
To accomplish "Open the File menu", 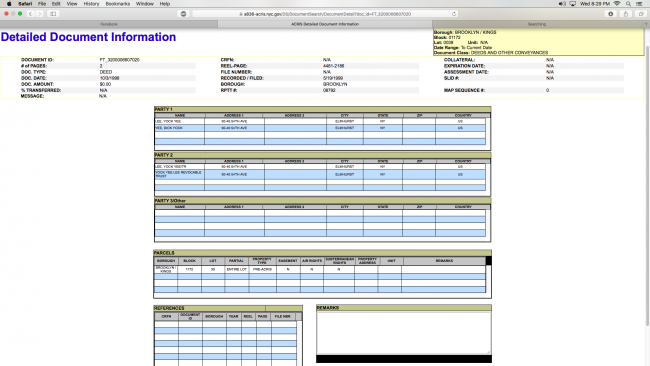I will tap(42, 4).
